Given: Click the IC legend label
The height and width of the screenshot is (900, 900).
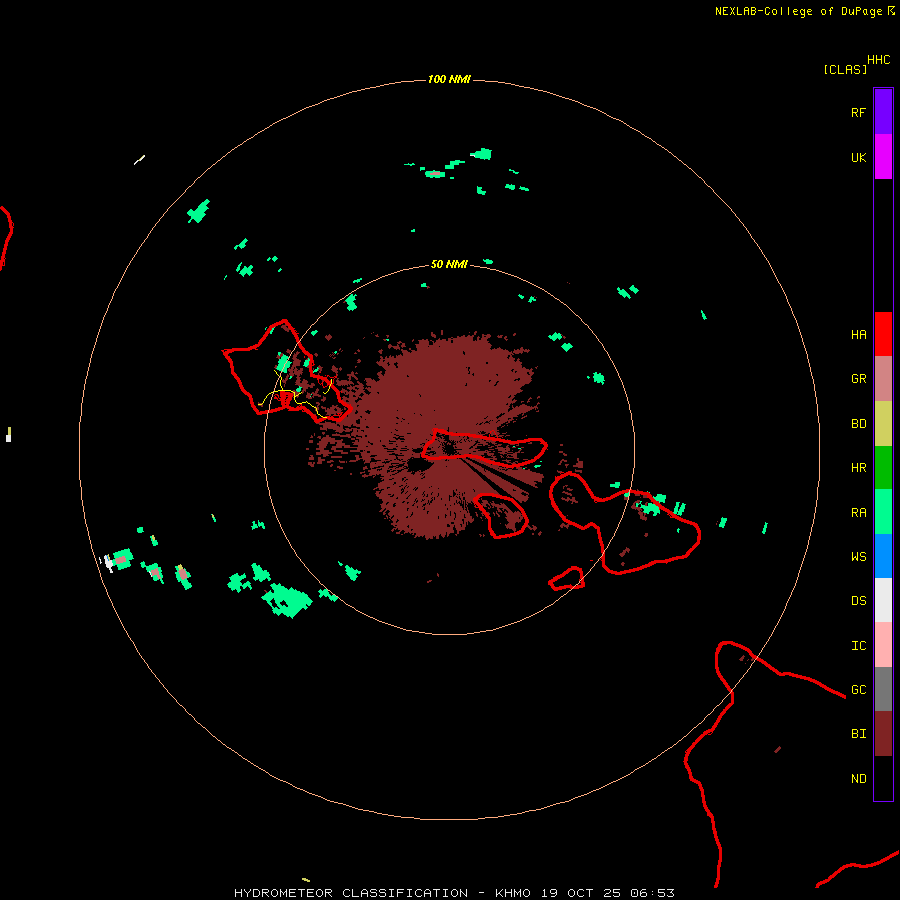Looking at the screenshot, I should (x=858, y=646).
